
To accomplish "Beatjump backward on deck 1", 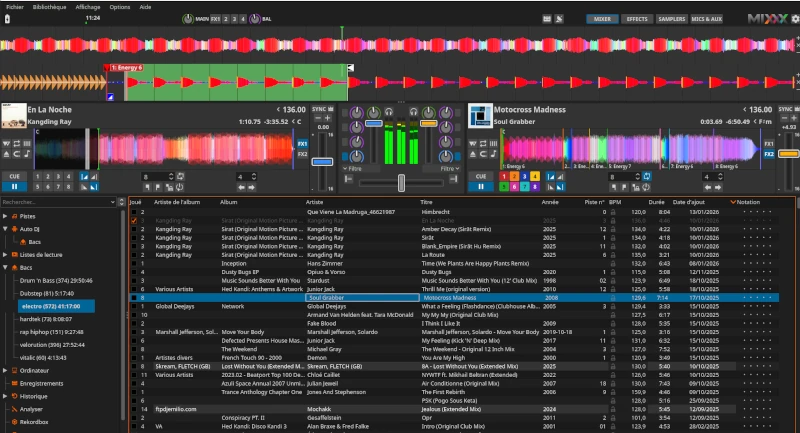I will point(241,187).
